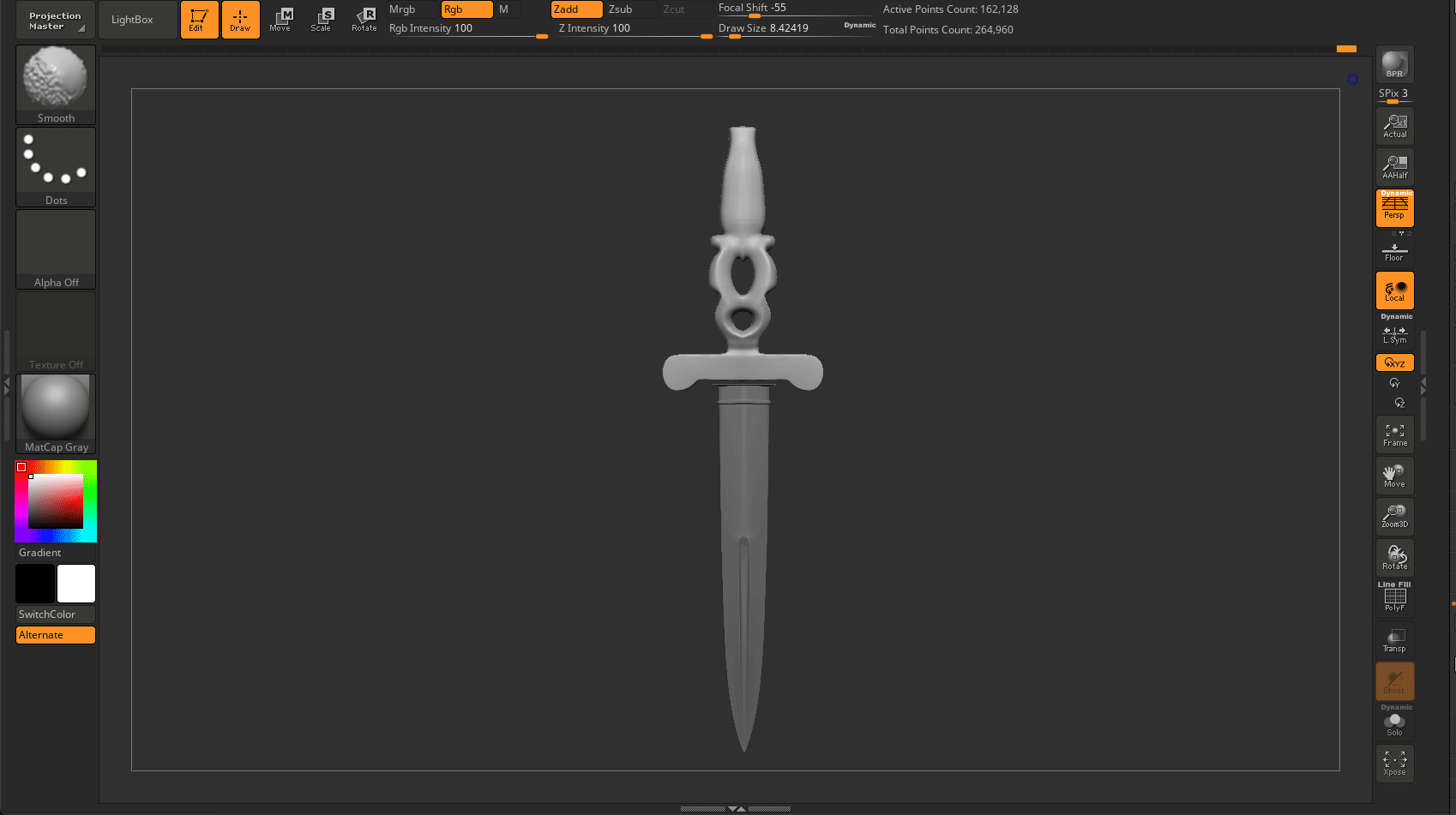
Task: Open the Dots stroke selector
Action: click(56, 166)
